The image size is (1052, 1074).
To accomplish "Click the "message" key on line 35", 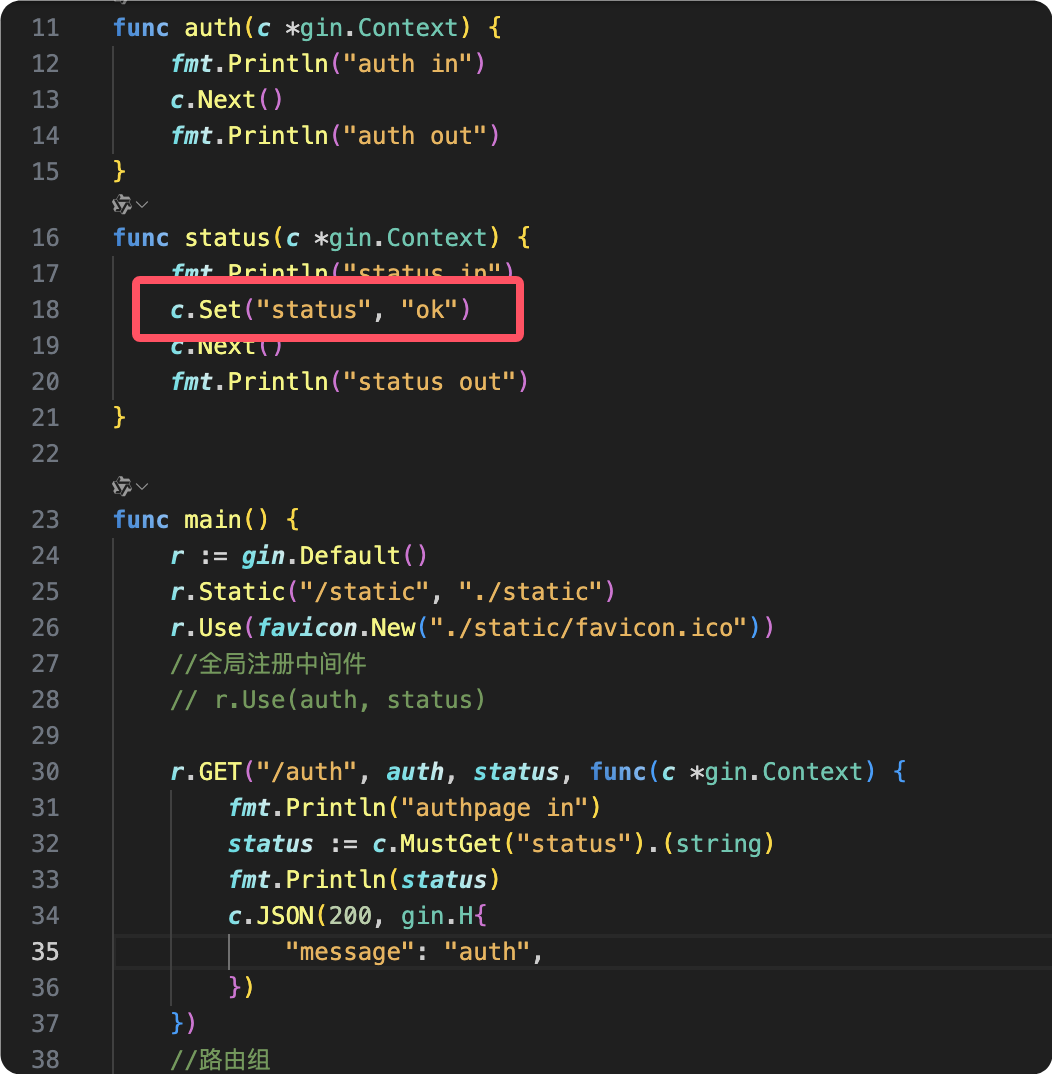I will tap(350, 951).
